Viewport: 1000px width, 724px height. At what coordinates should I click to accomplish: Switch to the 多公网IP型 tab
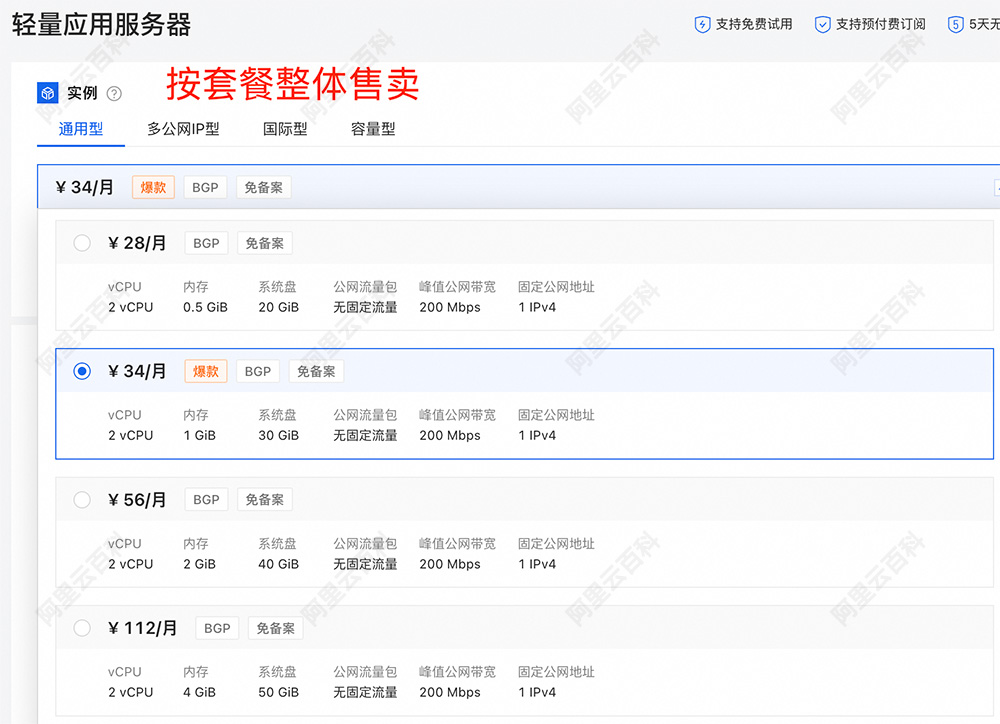point(184,129)
